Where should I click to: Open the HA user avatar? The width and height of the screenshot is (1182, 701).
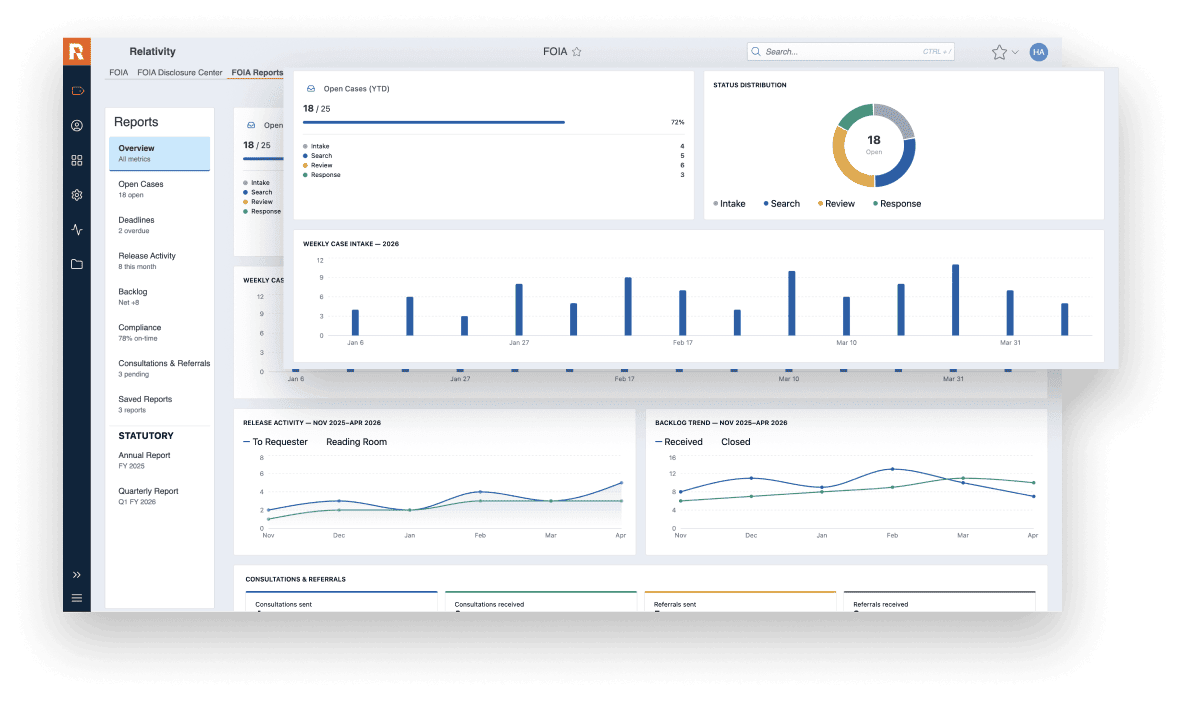1039,52
